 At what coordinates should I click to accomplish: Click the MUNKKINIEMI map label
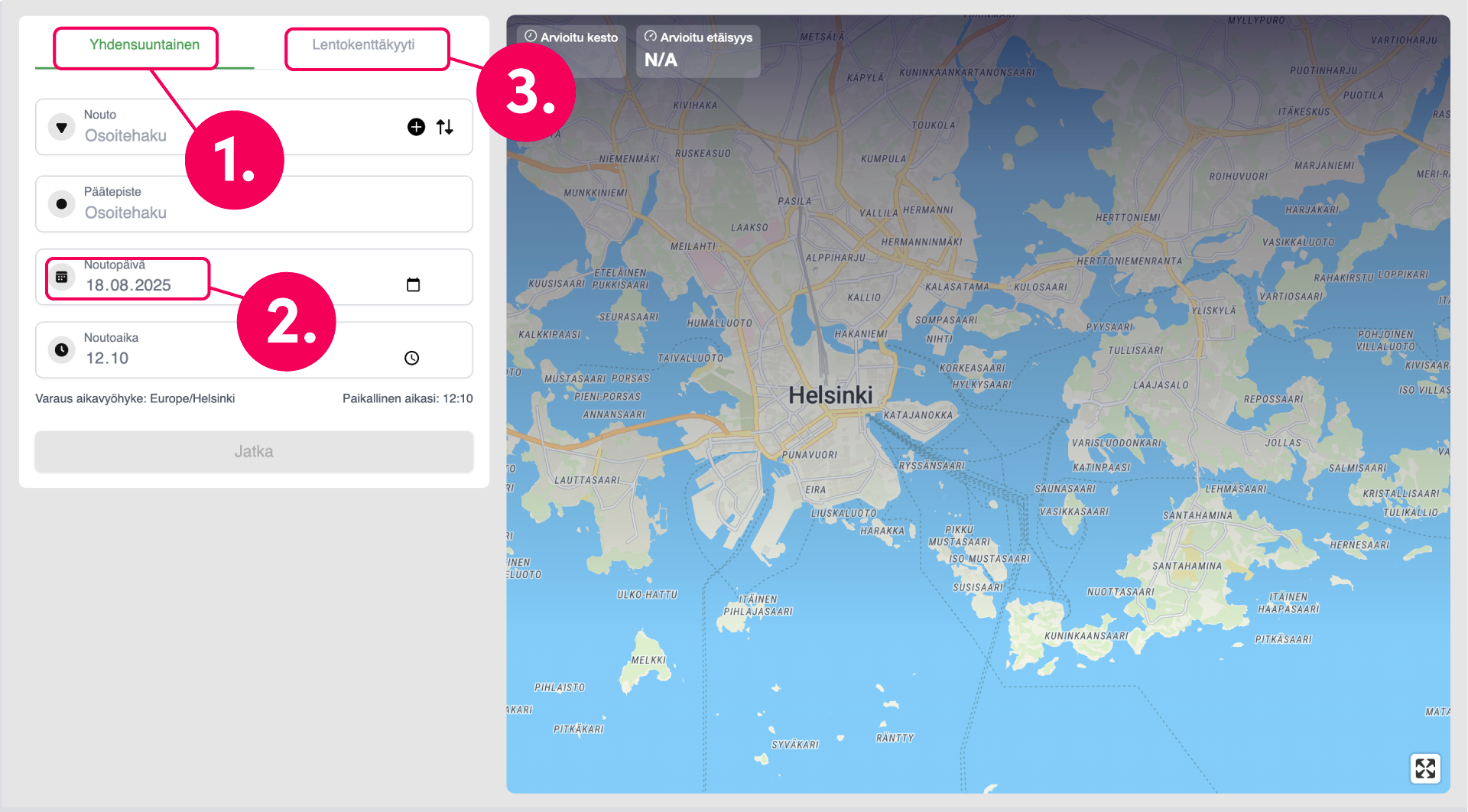point(595,193)
